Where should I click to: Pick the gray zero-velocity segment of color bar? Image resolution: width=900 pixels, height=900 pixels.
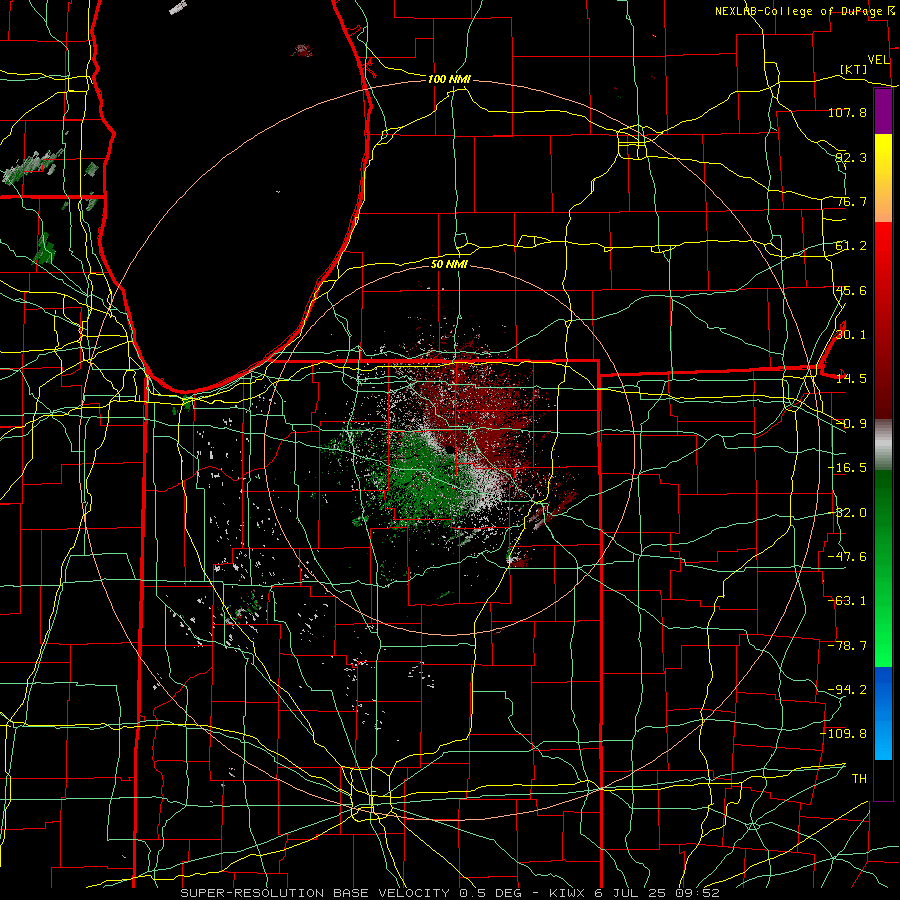(883, 443)
